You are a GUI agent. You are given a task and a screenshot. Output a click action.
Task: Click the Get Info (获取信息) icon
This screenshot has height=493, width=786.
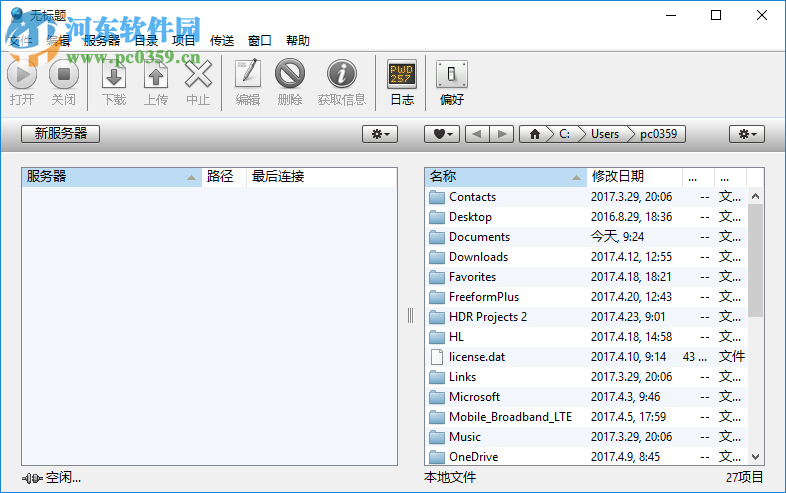pyautogui.click(x=342, y=74)
